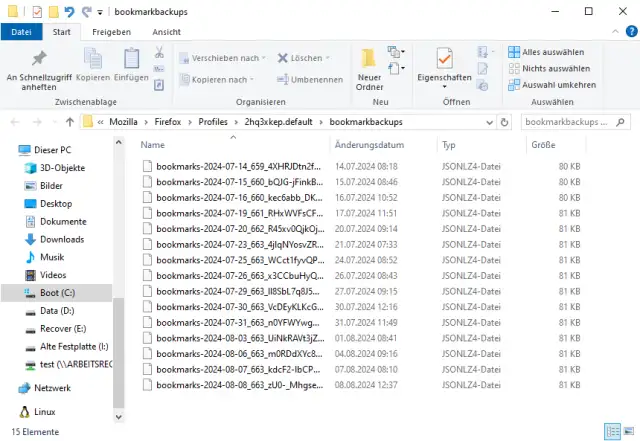Open the quick access toolbar customize dropdown
640x441 pixels.
(100, 13)
